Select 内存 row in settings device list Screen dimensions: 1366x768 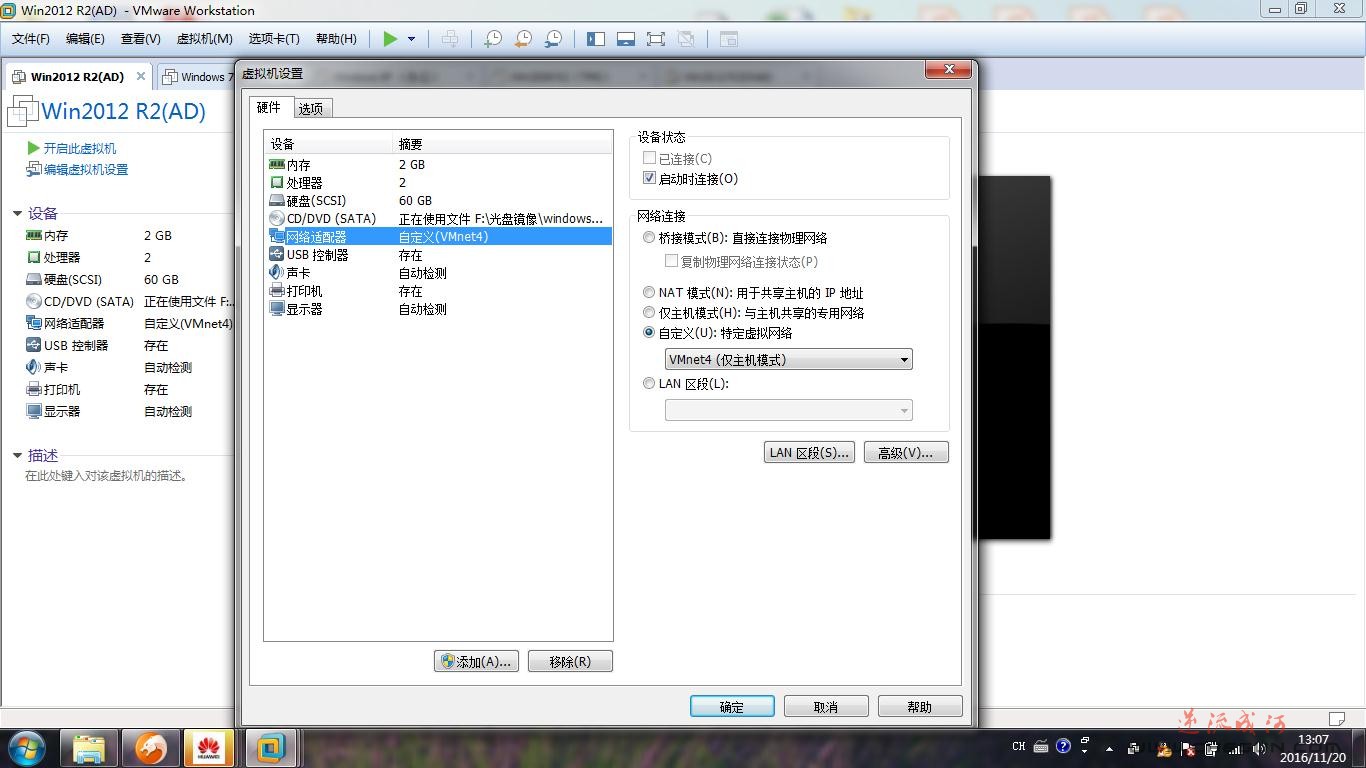click(438, 165)
